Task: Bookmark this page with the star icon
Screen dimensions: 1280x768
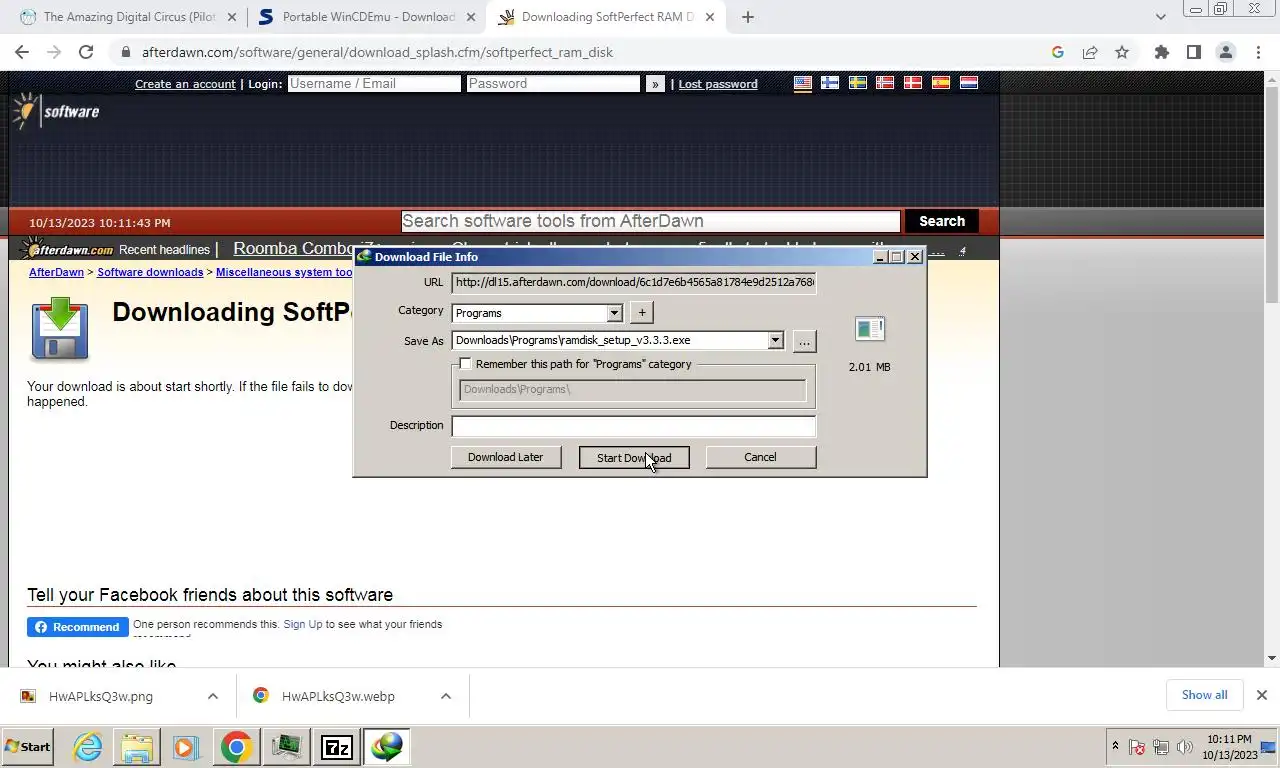Action: point(1122,52)
